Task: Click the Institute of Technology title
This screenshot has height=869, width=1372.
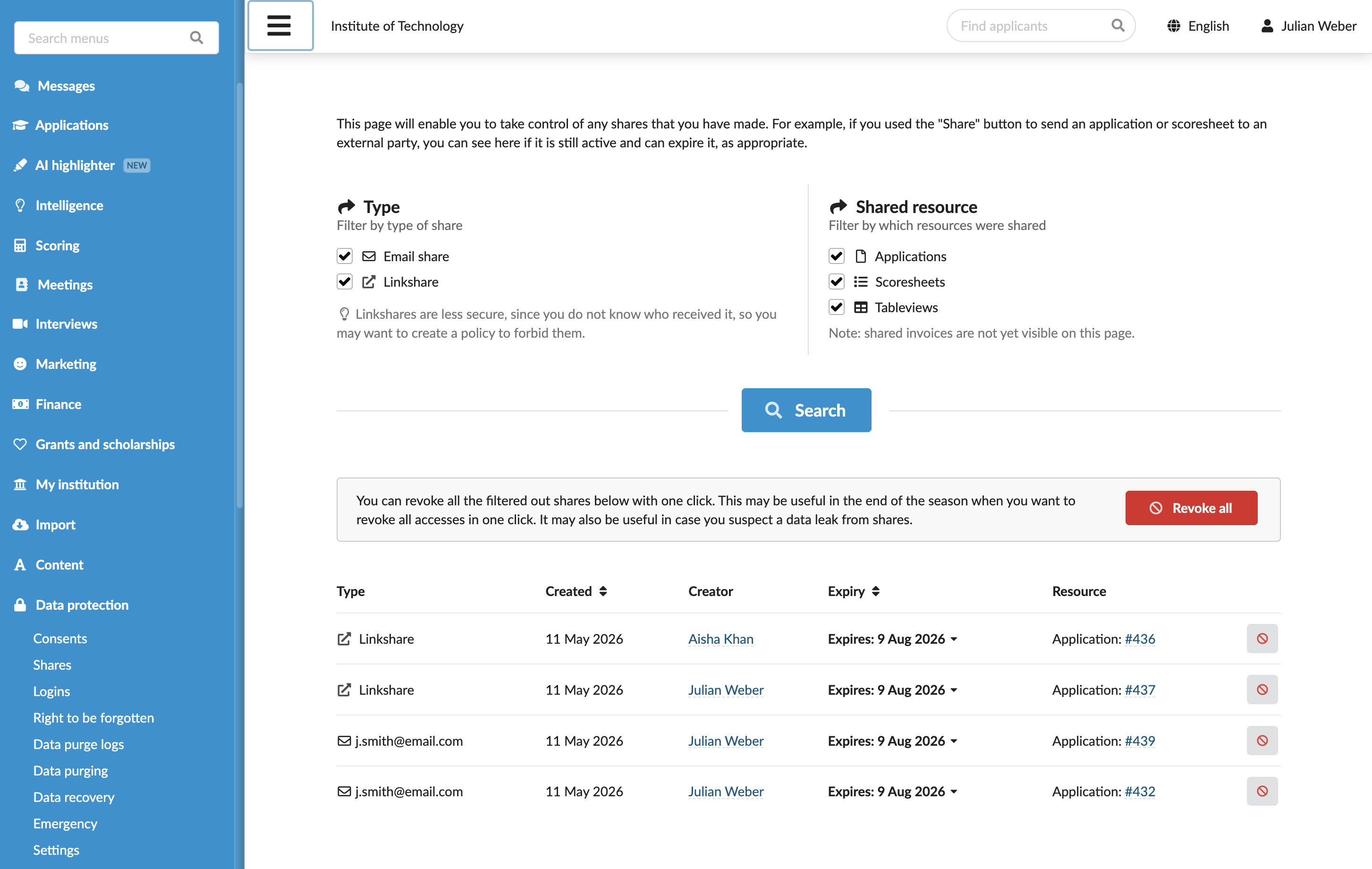Action: pos(397,26)
